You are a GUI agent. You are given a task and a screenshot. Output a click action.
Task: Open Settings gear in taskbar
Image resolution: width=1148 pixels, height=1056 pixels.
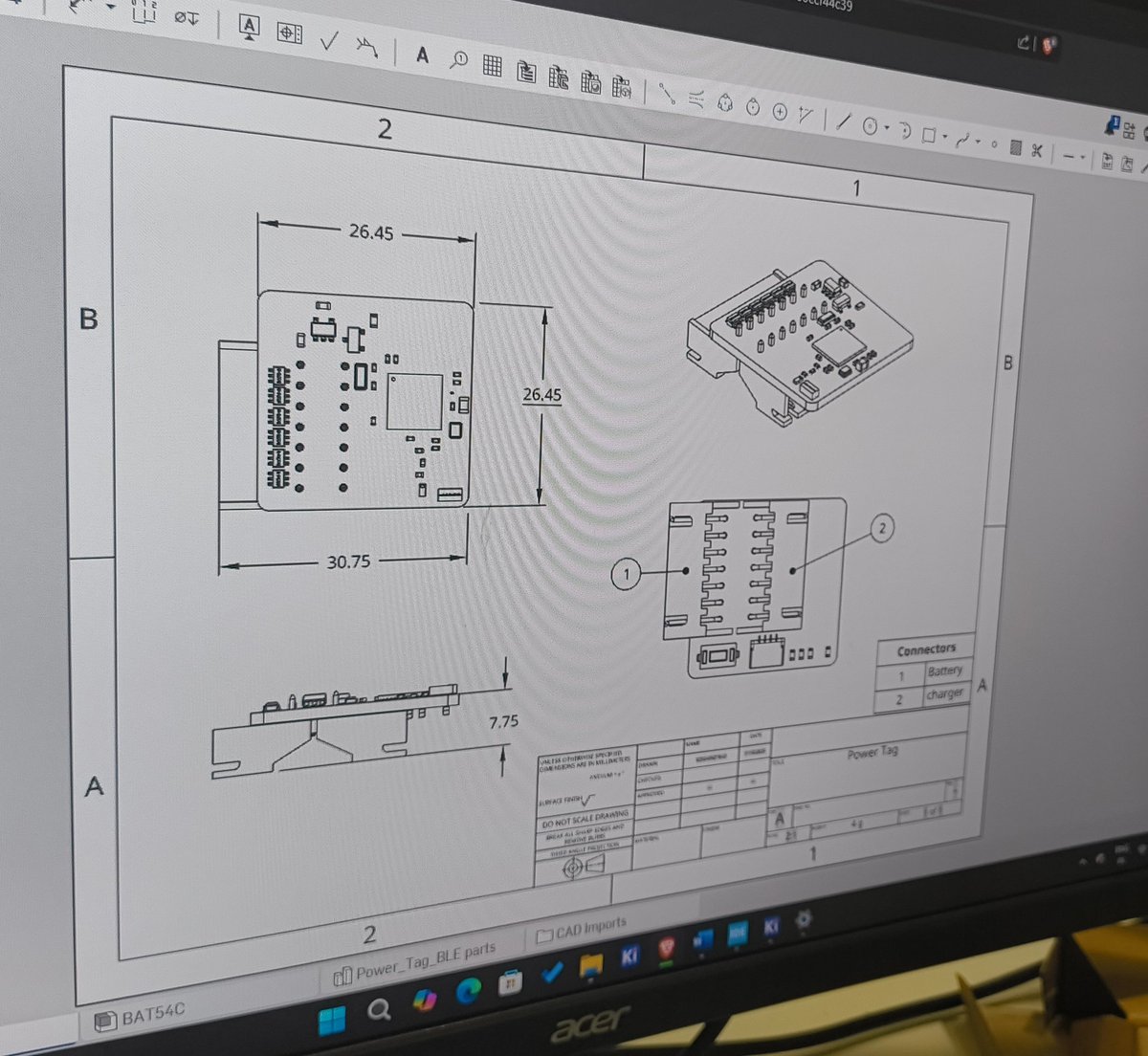[x=804, y=919]
